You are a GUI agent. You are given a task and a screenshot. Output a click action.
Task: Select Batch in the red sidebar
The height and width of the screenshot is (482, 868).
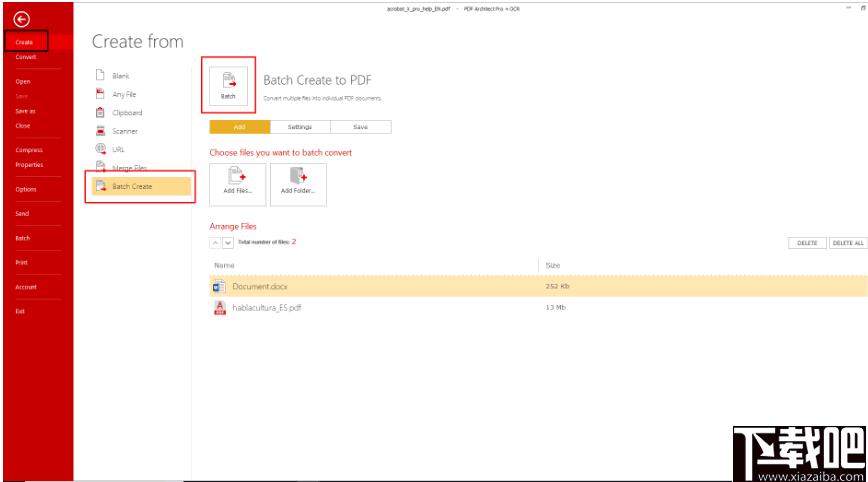23,238
